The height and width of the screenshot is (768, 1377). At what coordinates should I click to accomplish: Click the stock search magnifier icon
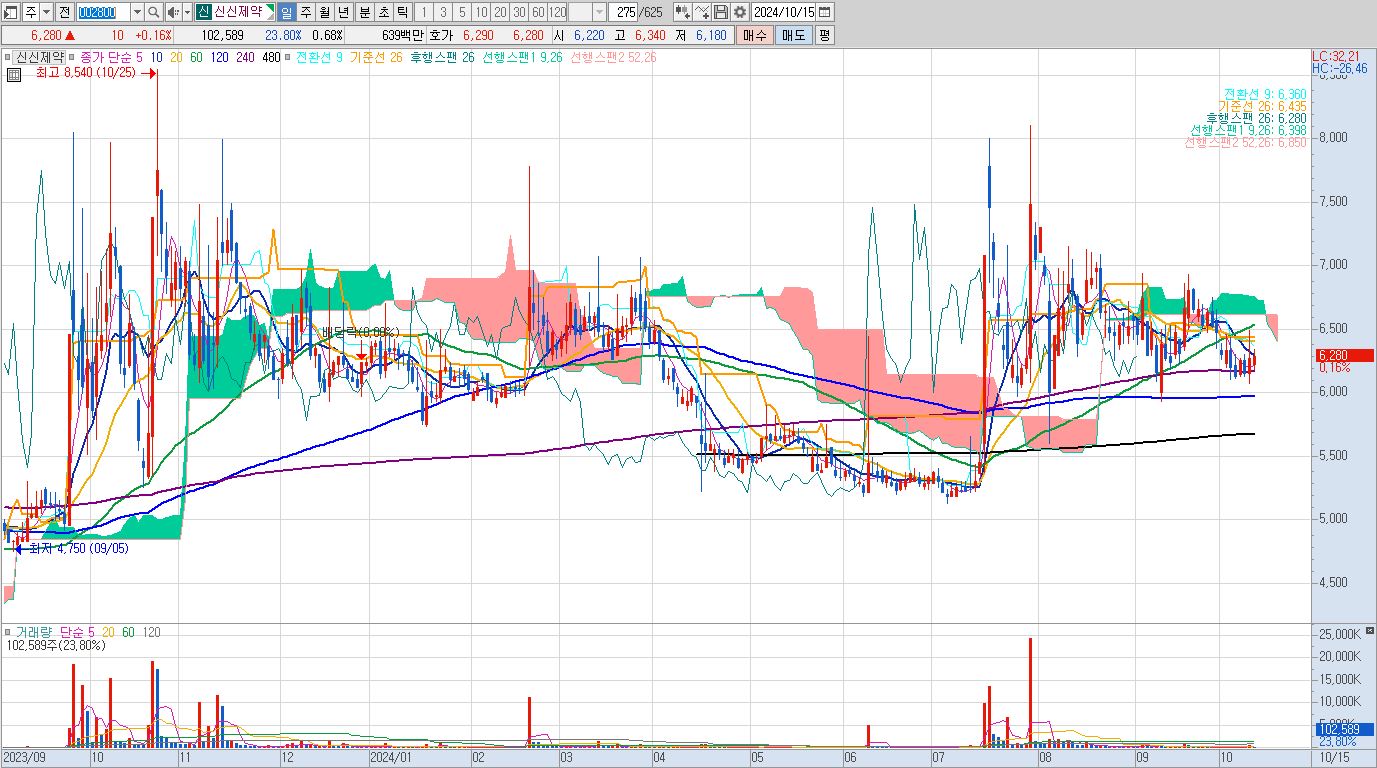(153, 12)
